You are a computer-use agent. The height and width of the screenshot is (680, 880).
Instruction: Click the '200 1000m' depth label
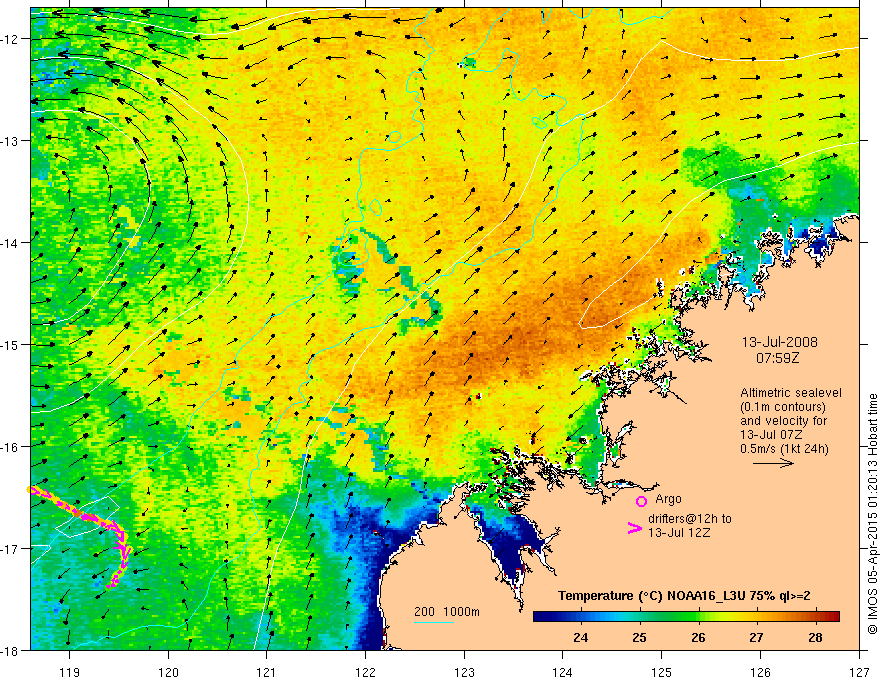click(447, 612)
